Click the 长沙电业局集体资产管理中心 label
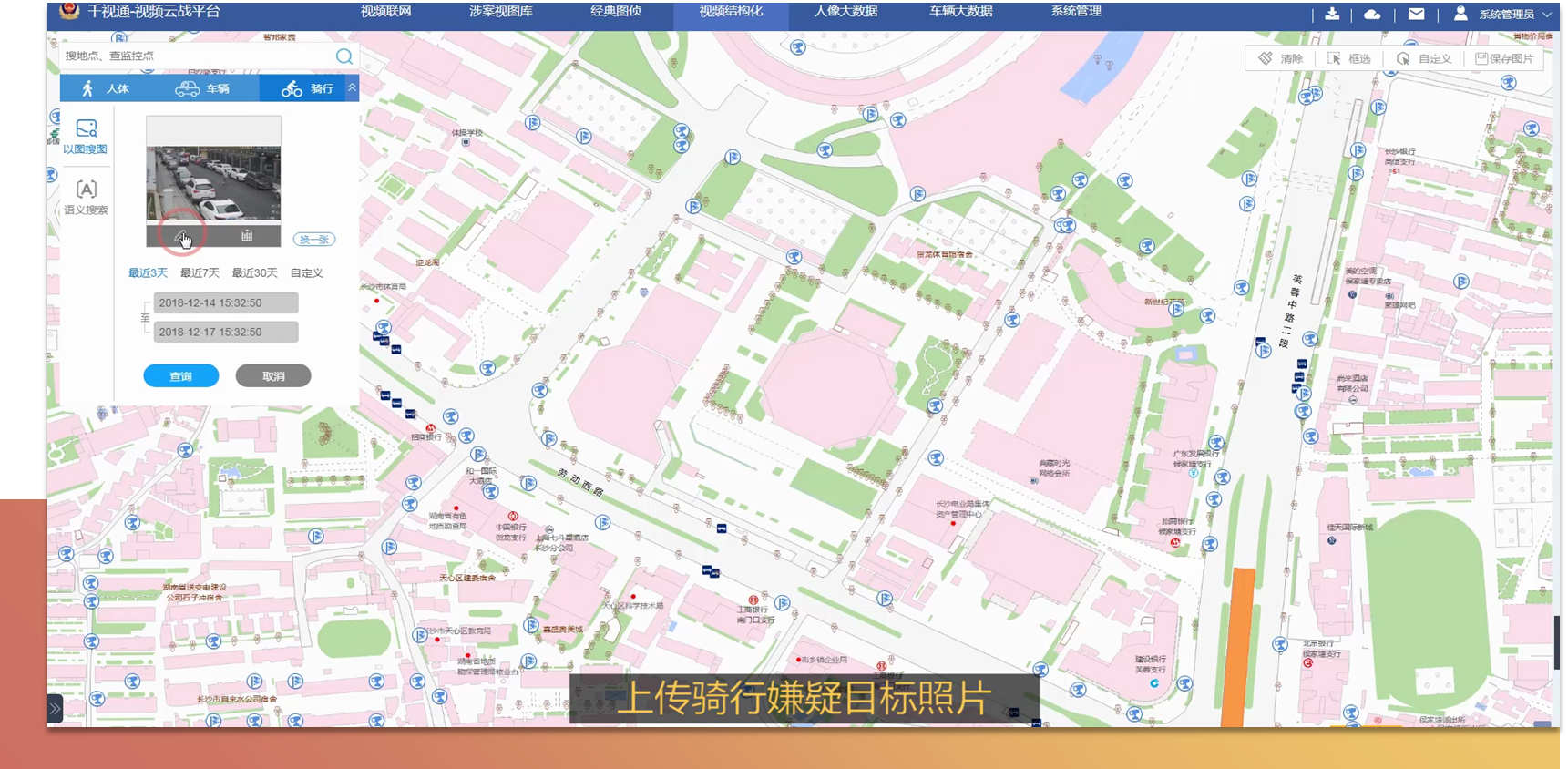Screen dimensions: 1568x769 (961, 508)
